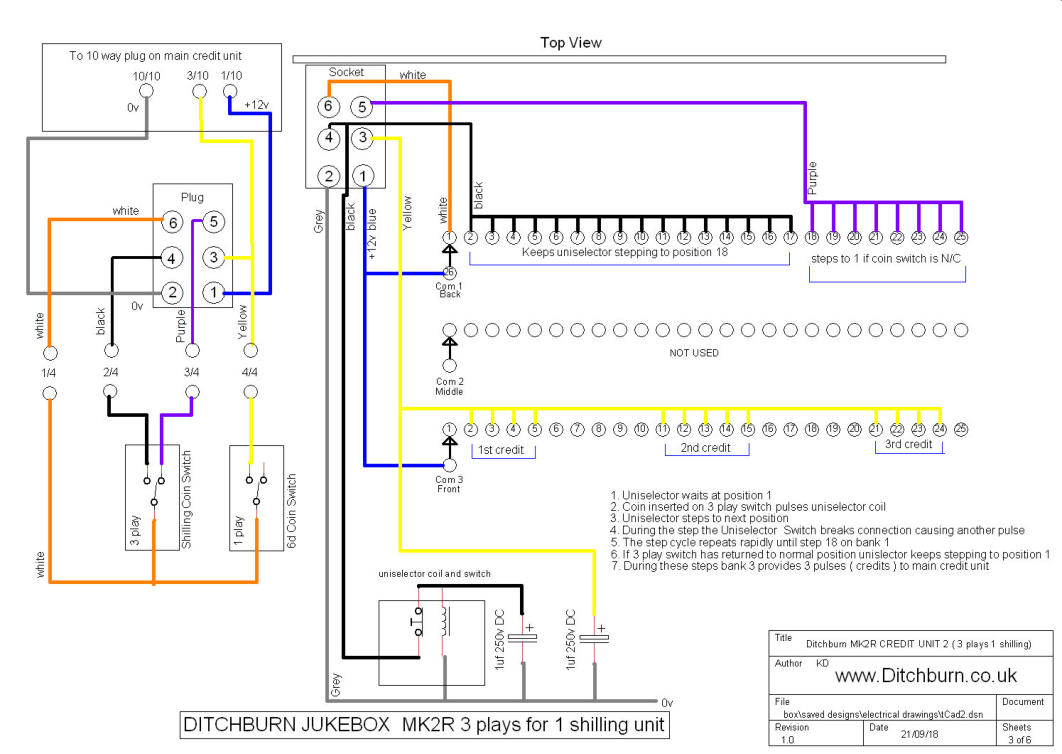The image size is (1062, 754).
Task: Click the "Top View" heading
Action: [571, 43]
